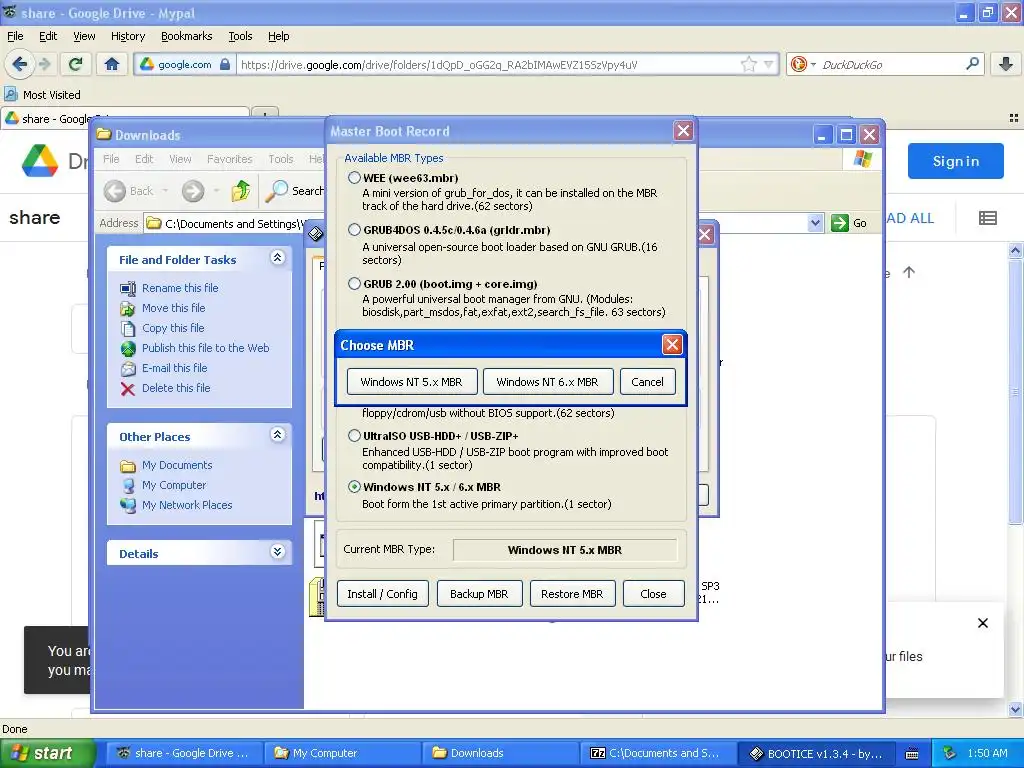The image size is (1024, 768).
Task: Open browser downloads arrow icon
Action: [1006, 64]
